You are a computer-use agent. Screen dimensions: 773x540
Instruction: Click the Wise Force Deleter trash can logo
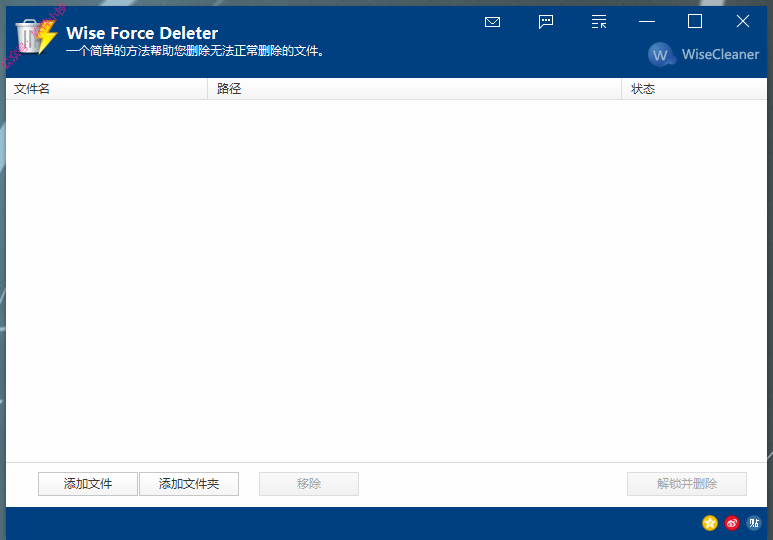click(36, 36)
